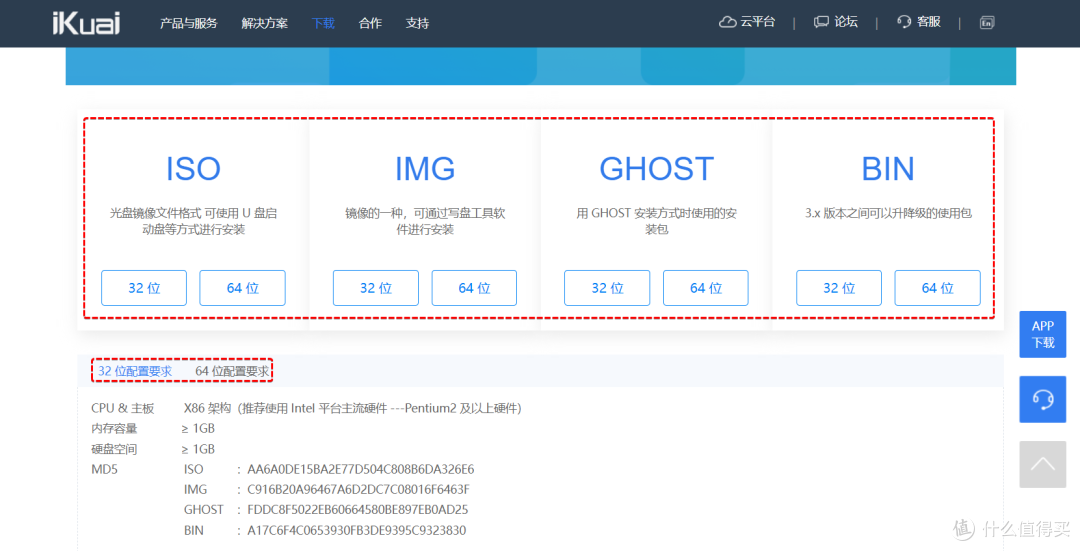This screenshot has height=551, width=1080.
Task: Click the back-to-top arrow button
Action: (1043, 464)
